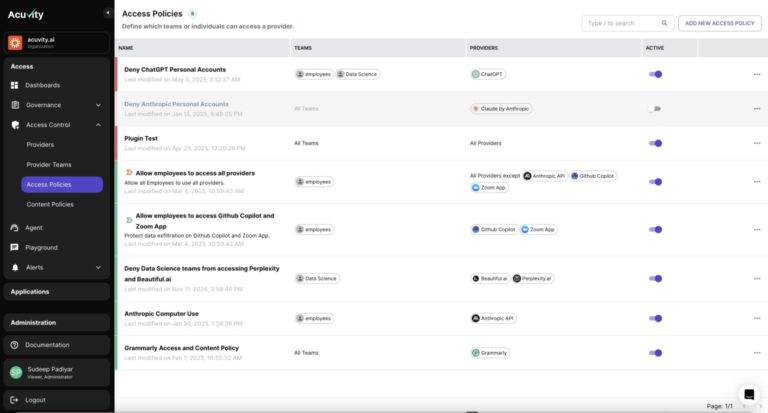768x413 pixels.
Task: Click the Type / to search field
Action: tap(618, 23)
